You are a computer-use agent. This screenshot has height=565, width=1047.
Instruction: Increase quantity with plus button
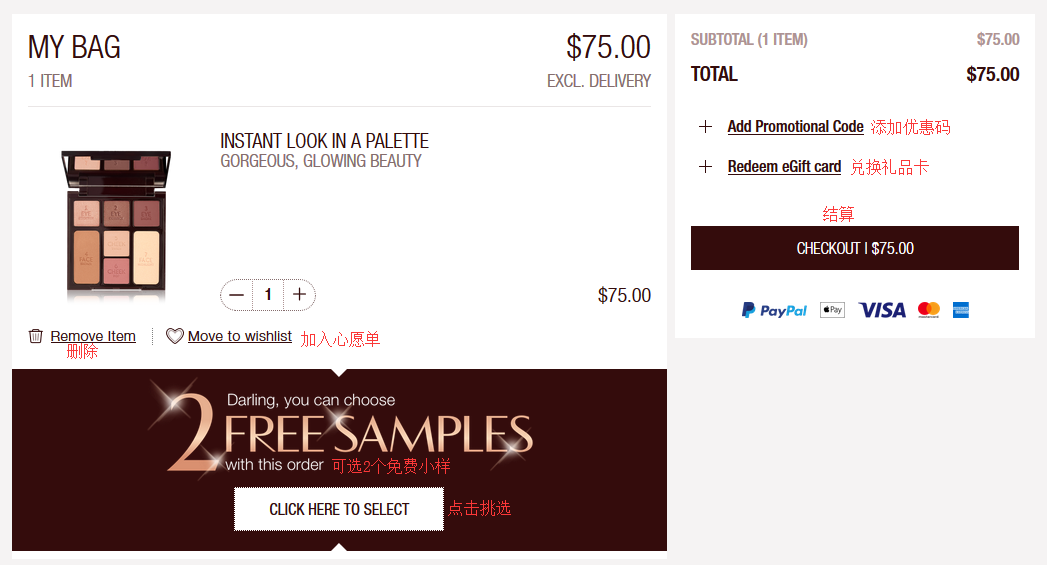(299, 295)
